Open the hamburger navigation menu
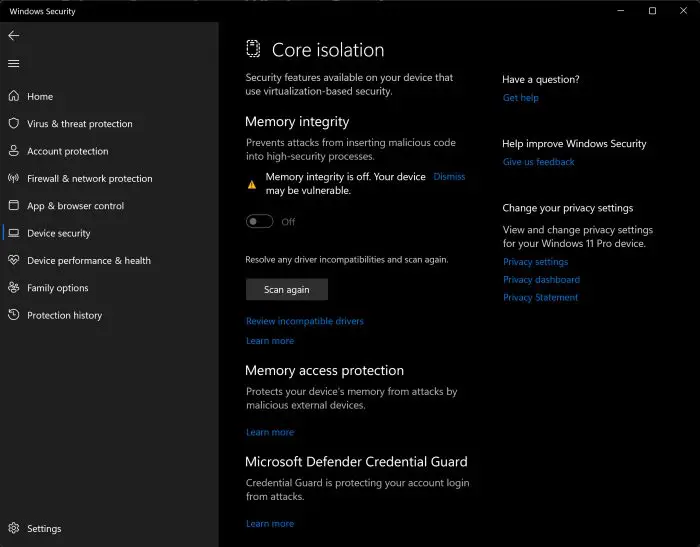The image size is (700, 547). [x=13, y=63]
